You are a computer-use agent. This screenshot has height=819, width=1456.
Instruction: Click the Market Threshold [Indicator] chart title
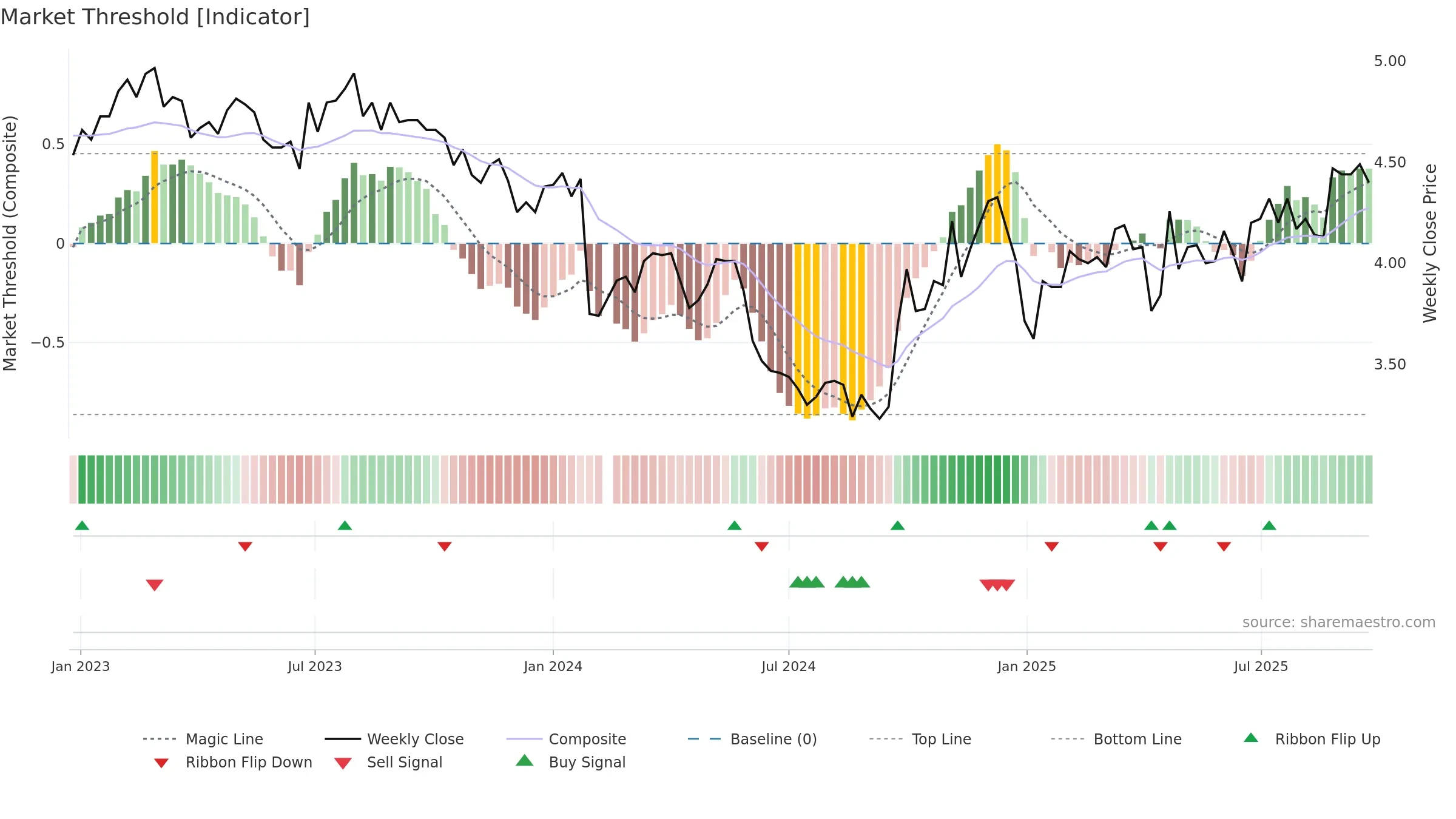pos(155,17)
